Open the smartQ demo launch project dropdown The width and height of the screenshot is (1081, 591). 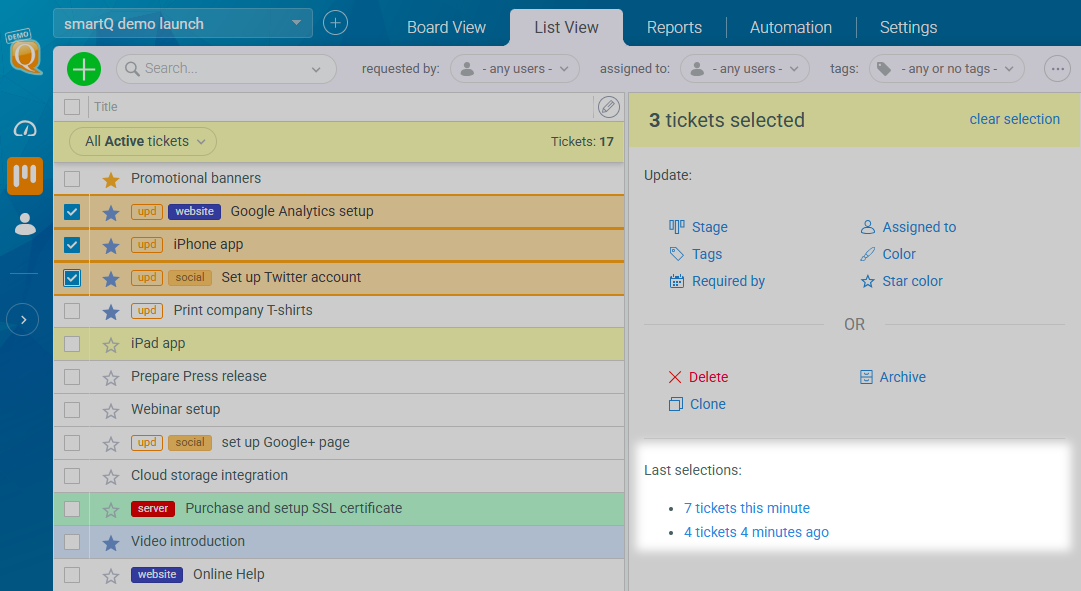pos(183,23)
